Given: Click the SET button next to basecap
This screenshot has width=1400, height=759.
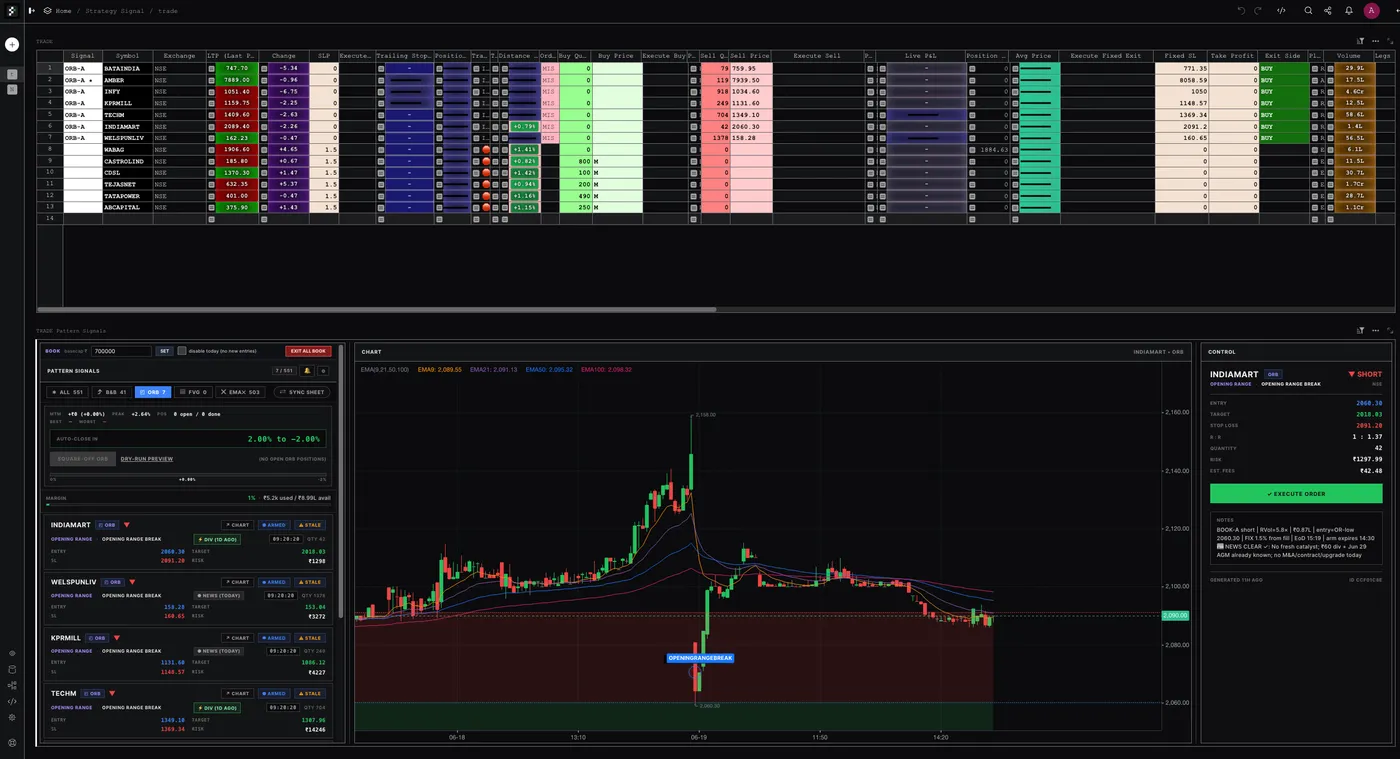Looking at the screenshot, I should point(165,351).
